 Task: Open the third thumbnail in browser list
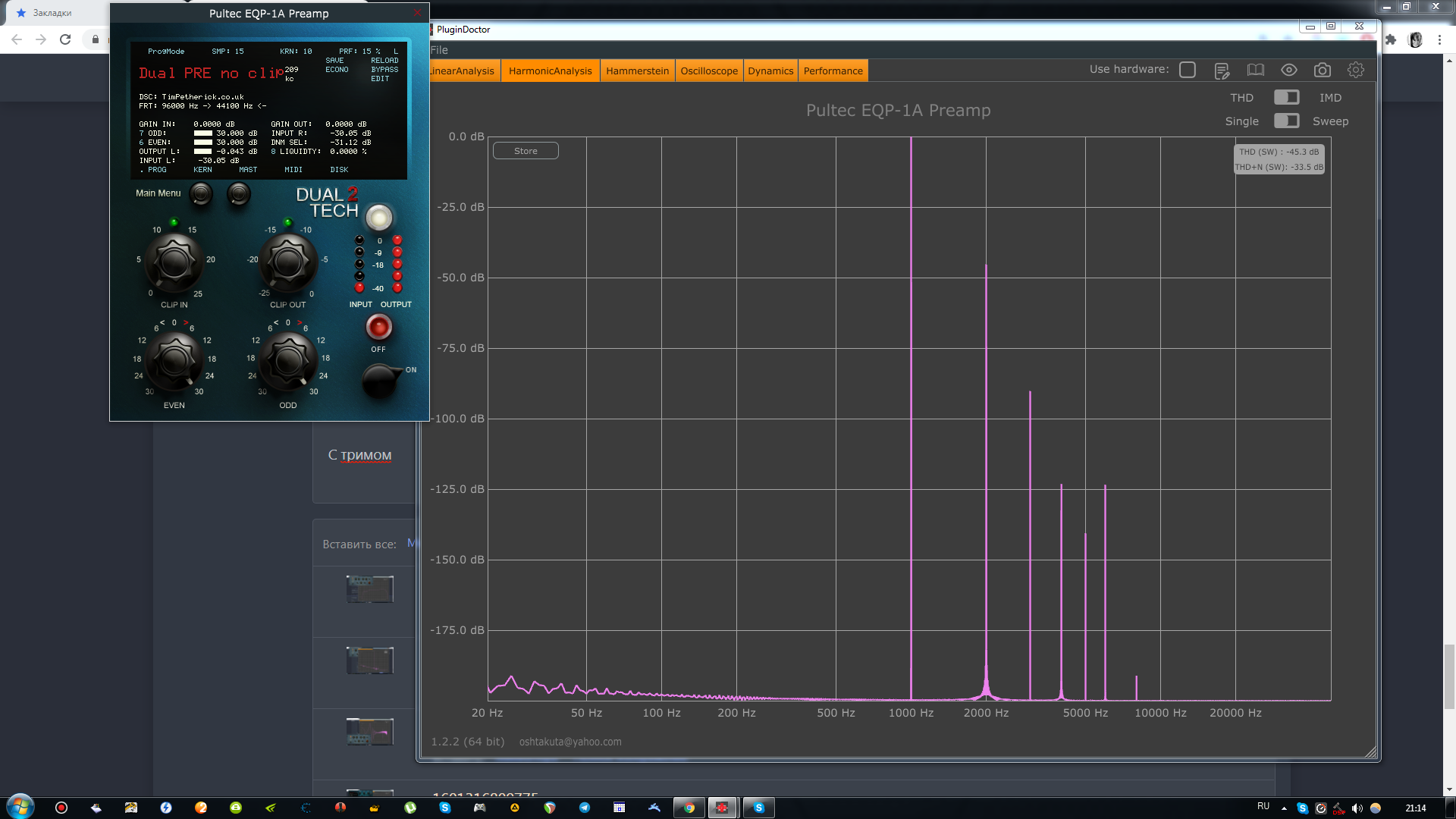[370, 732]
